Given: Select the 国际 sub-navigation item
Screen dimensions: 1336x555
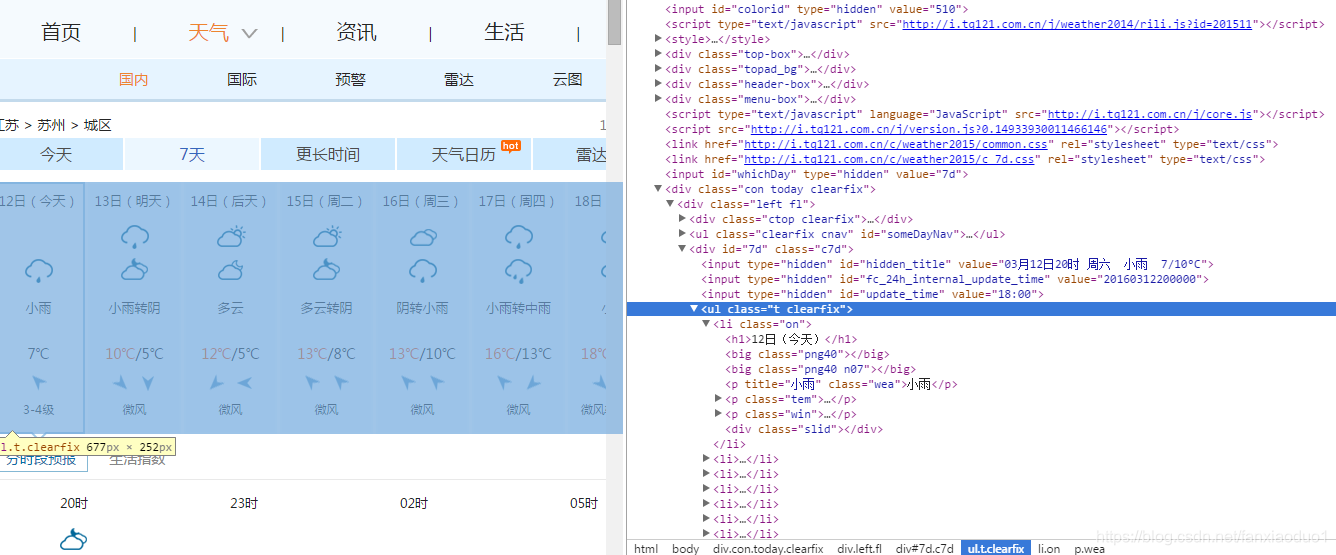Looking at the screenshot, I should [242, 80].
